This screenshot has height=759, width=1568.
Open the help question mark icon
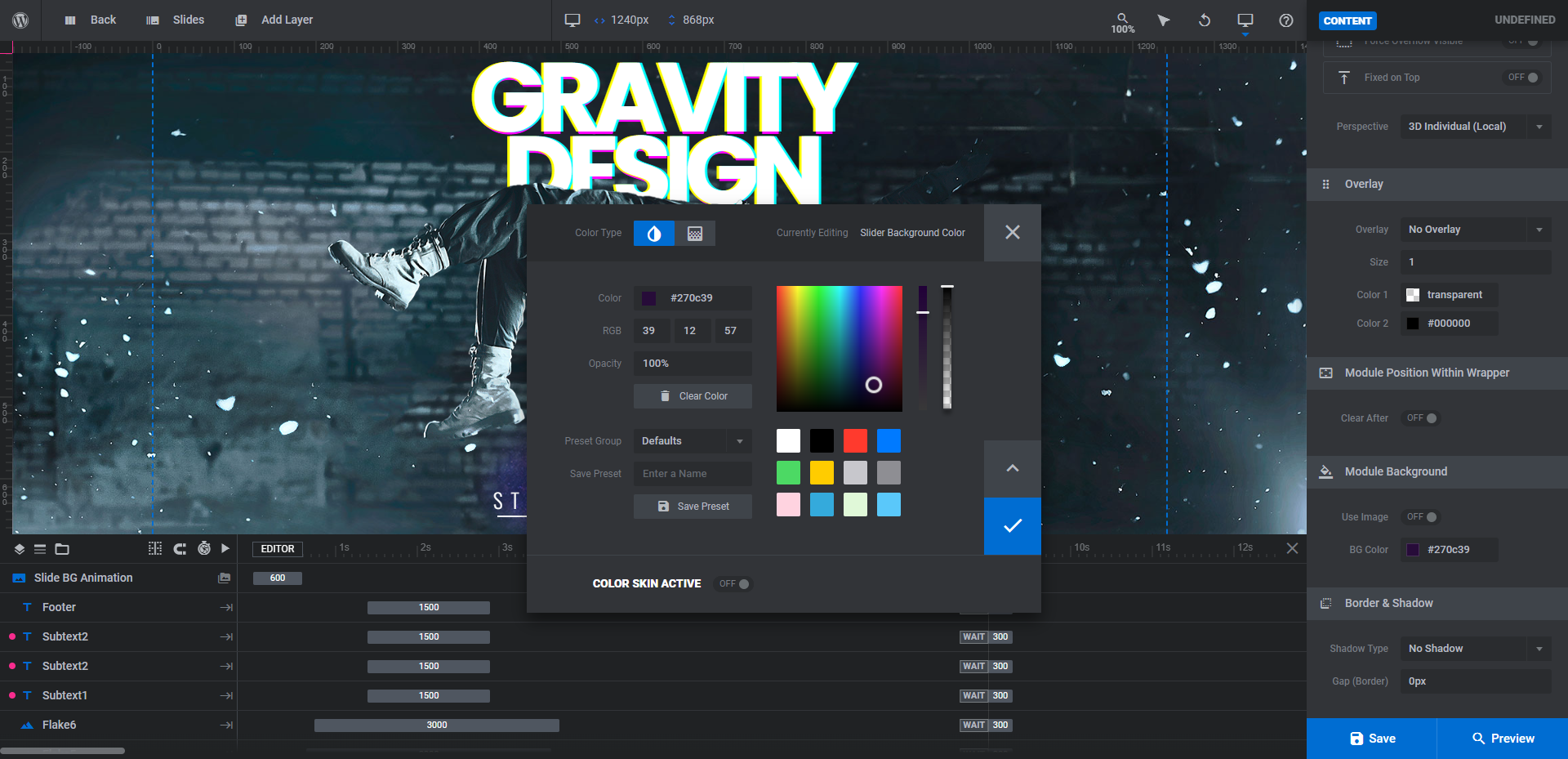click(1286, 20)
